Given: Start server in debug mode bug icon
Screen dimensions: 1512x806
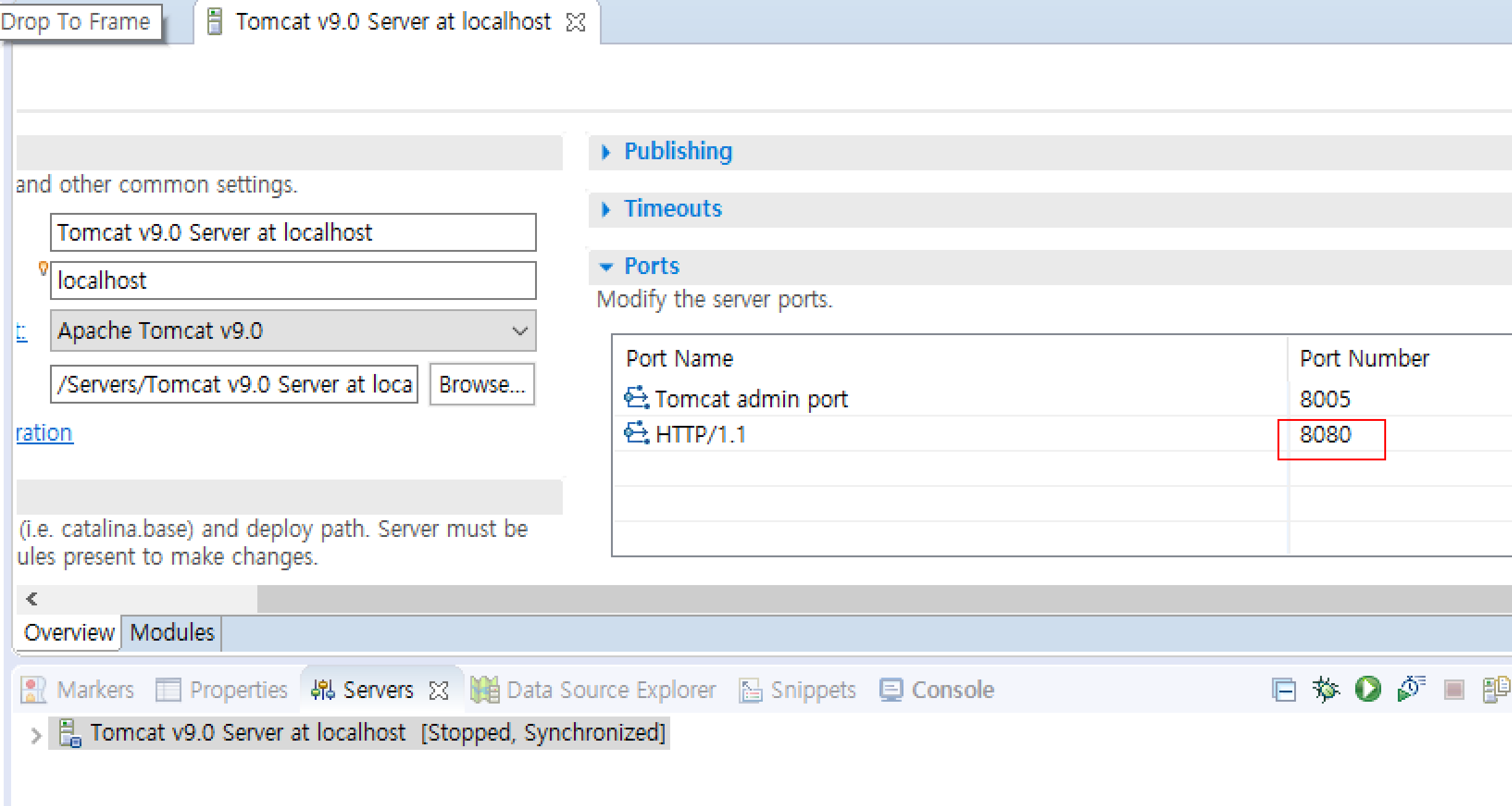Looking at the screenshot, I should 1326,689.
